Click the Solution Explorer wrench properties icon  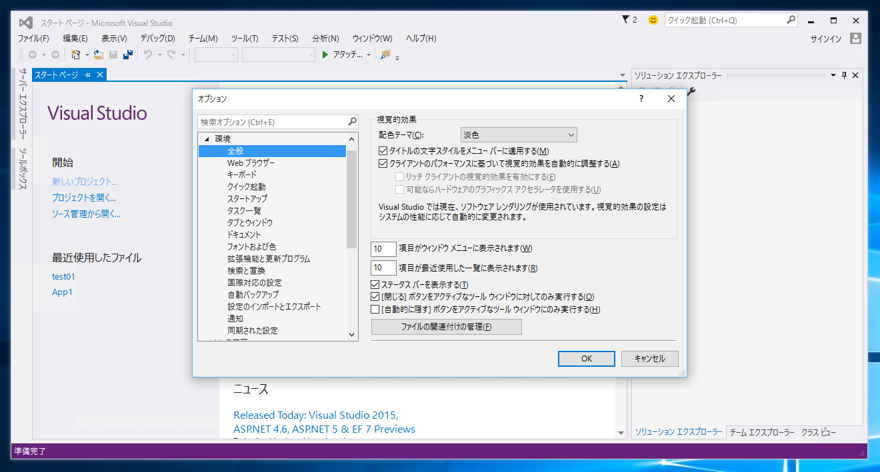click(691, 91)
